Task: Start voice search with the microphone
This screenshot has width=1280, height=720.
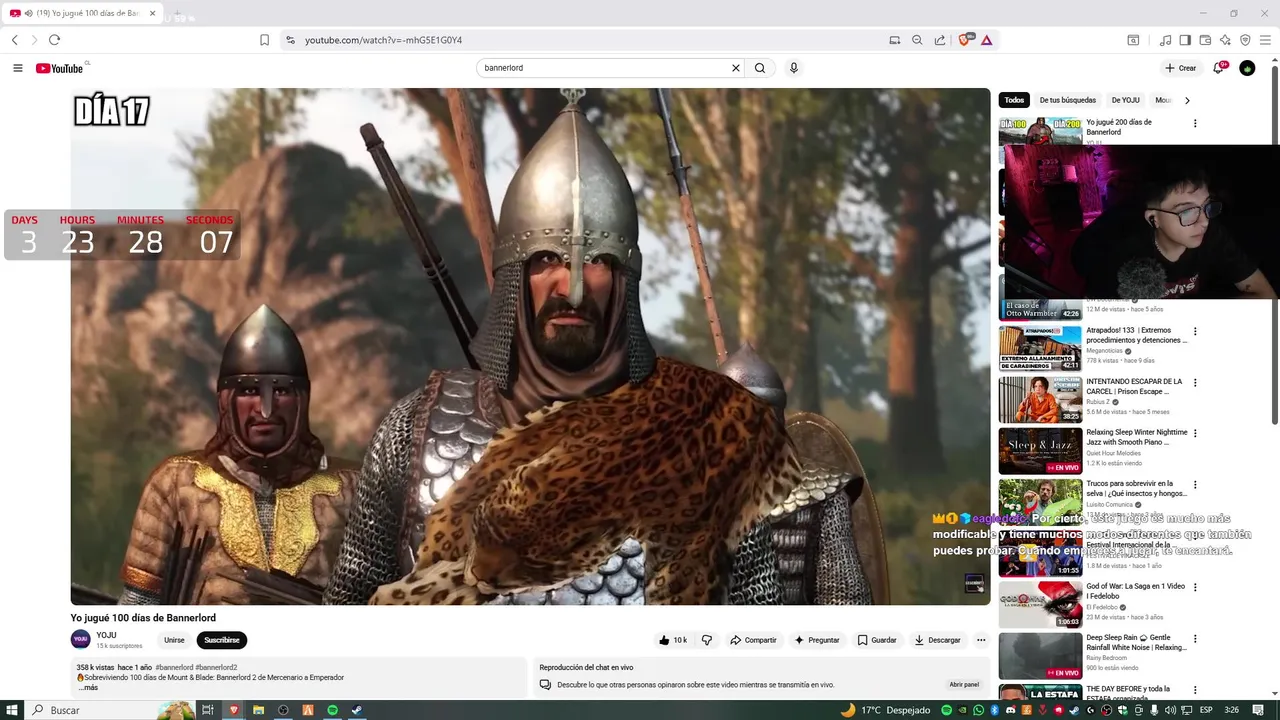Action: click(x=794, y=68)
